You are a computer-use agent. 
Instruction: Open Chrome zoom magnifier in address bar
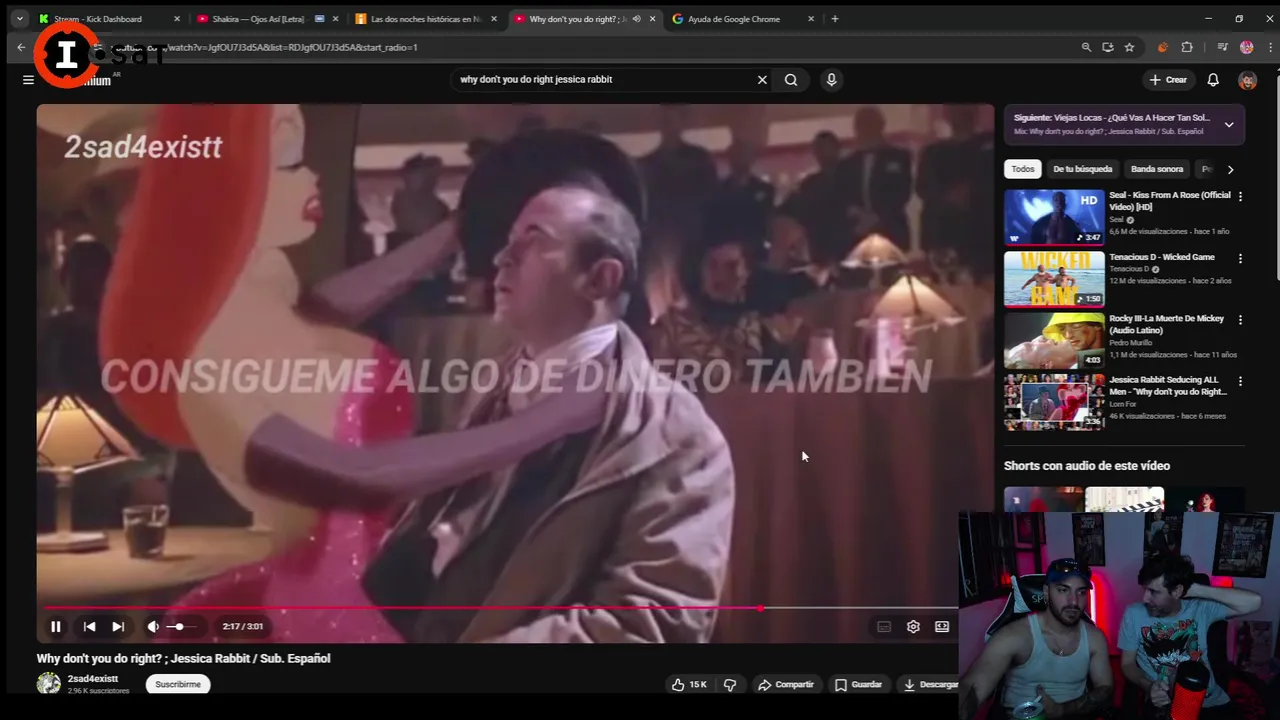pos(1086,47)
